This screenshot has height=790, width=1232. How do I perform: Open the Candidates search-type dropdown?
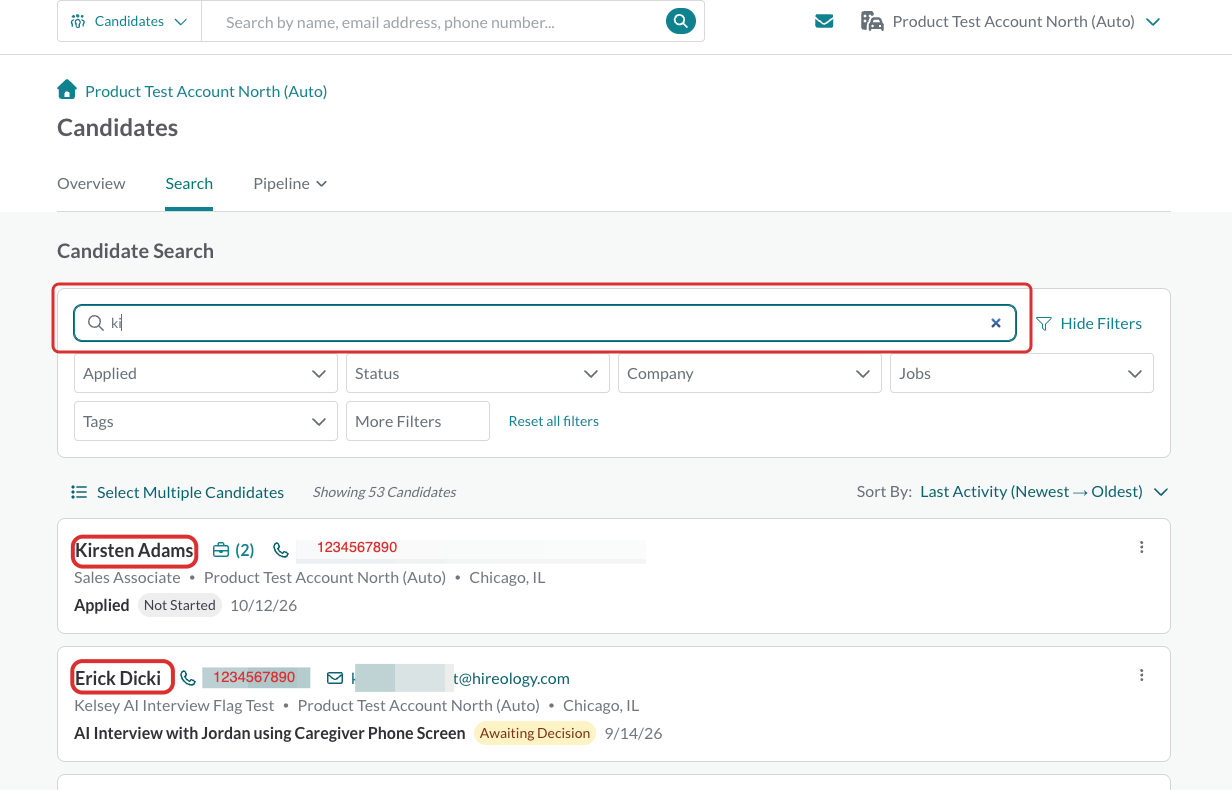click(129, 21)
